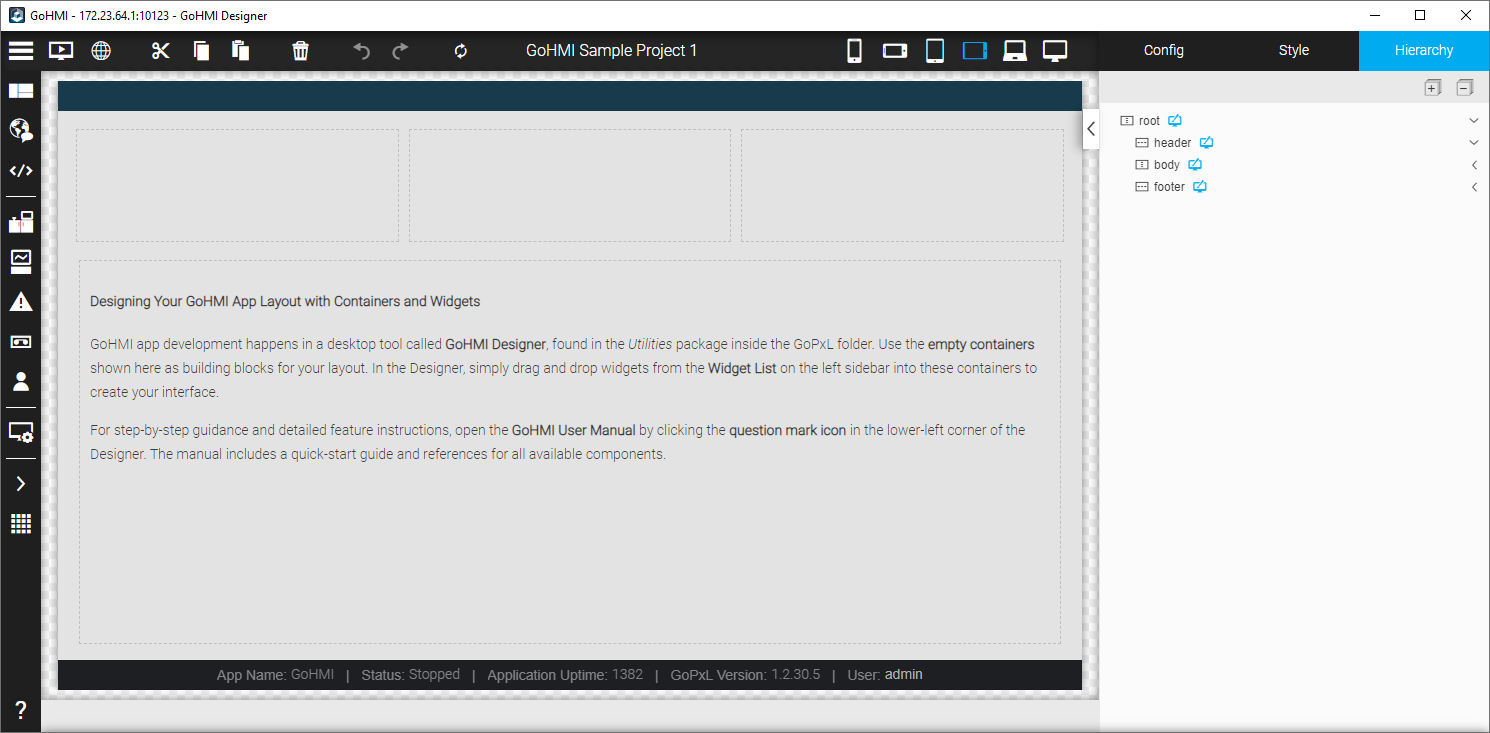
Task: Toggle the screen visibility icon beside root
Action: (x=1175, y=121)
